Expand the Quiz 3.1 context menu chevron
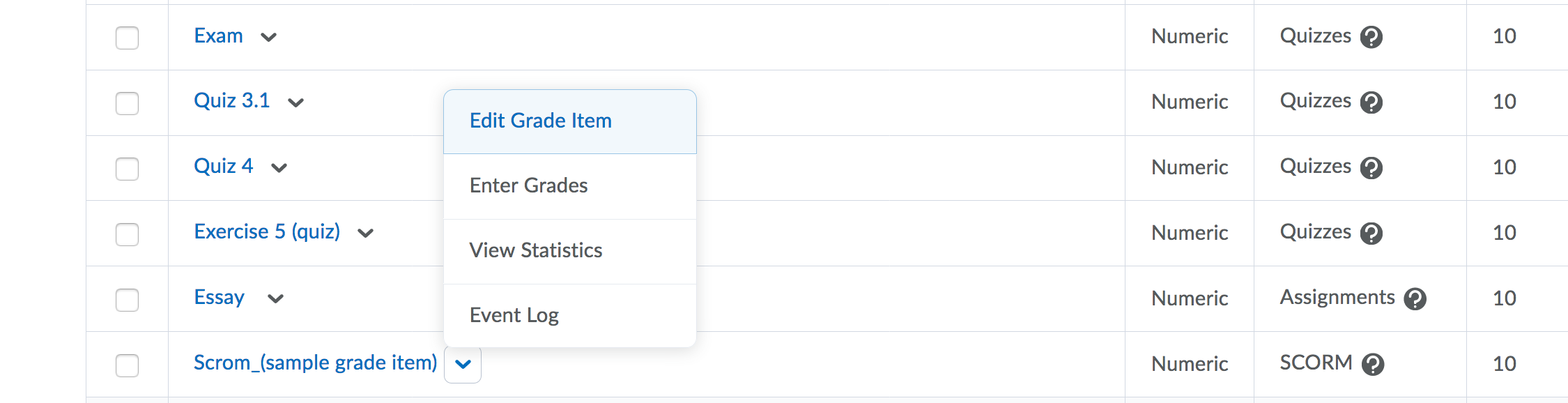1568x403 pixels. (296, 103)
